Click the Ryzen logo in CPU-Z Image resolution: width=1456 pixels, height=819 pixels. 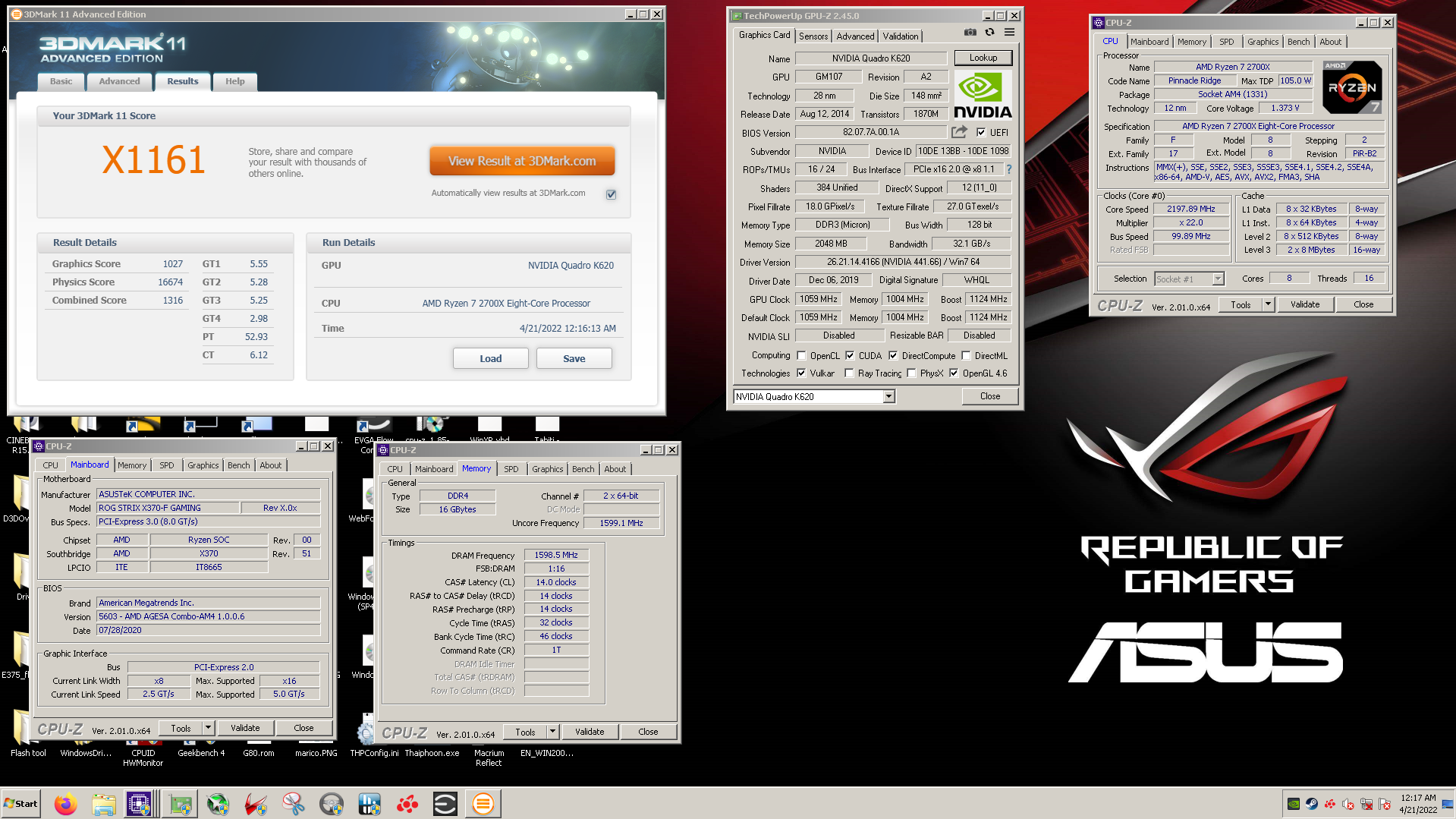(x=1353, y=87)
